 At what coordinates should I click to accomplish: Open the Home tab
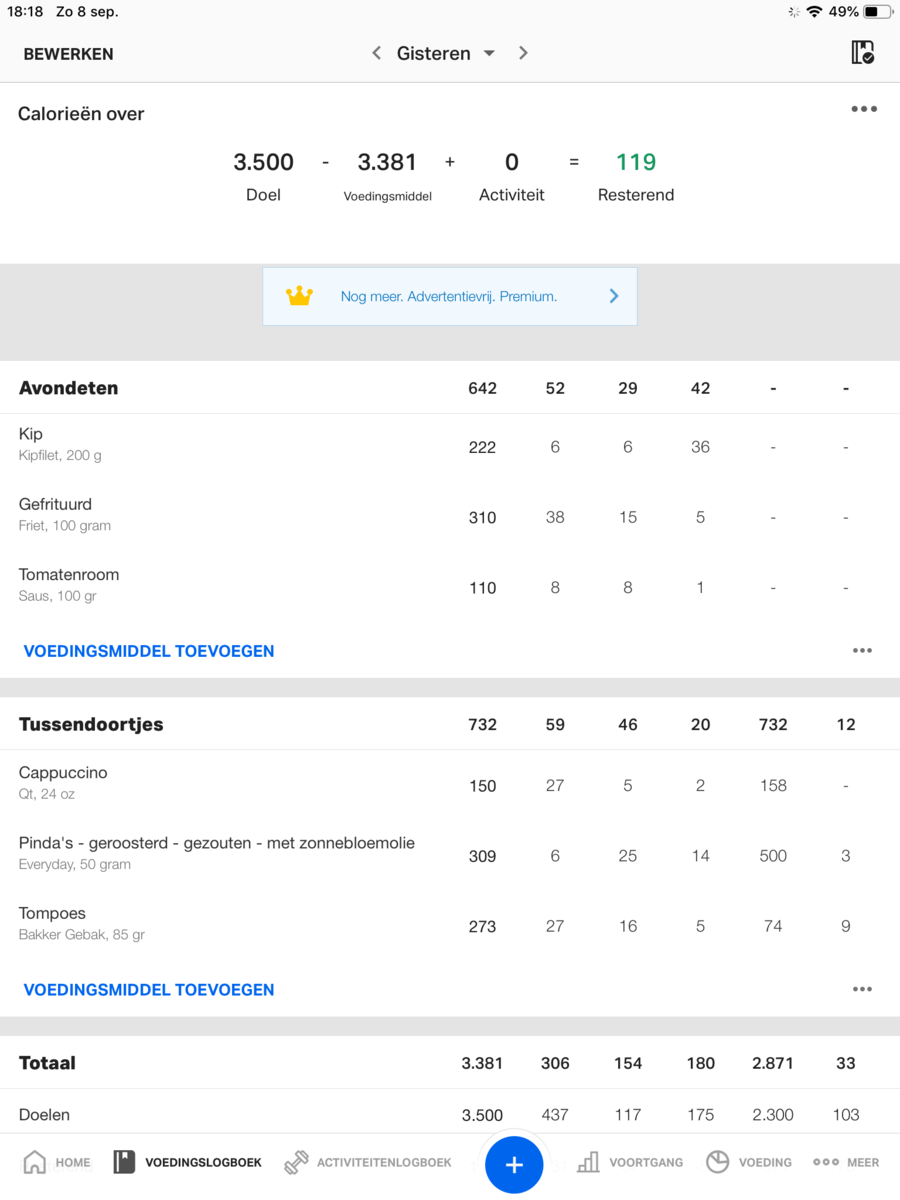(x=35, y=1162)
